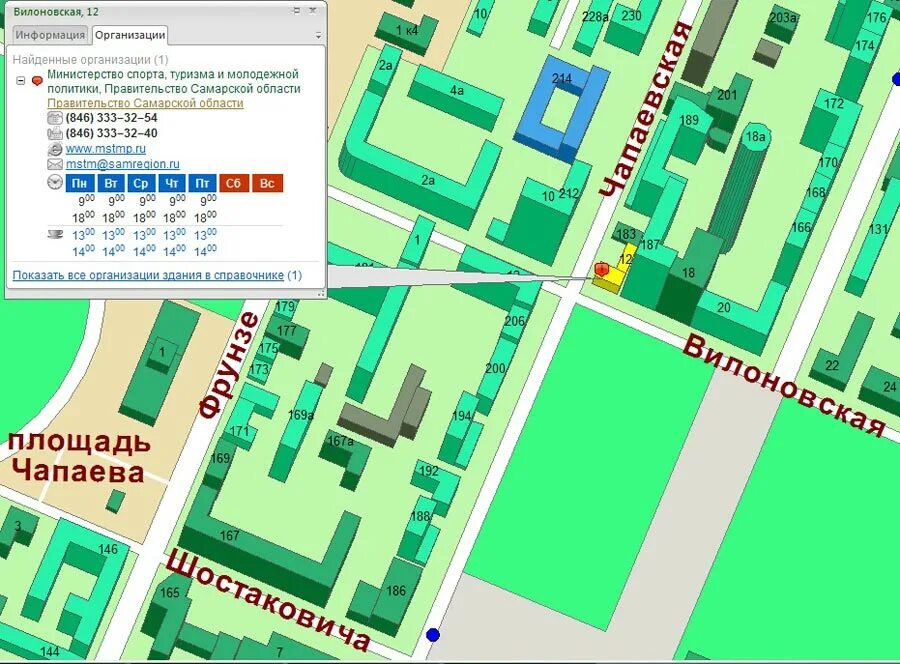
Task: Click the clock working-hours icon
Action: coord(55,182)
